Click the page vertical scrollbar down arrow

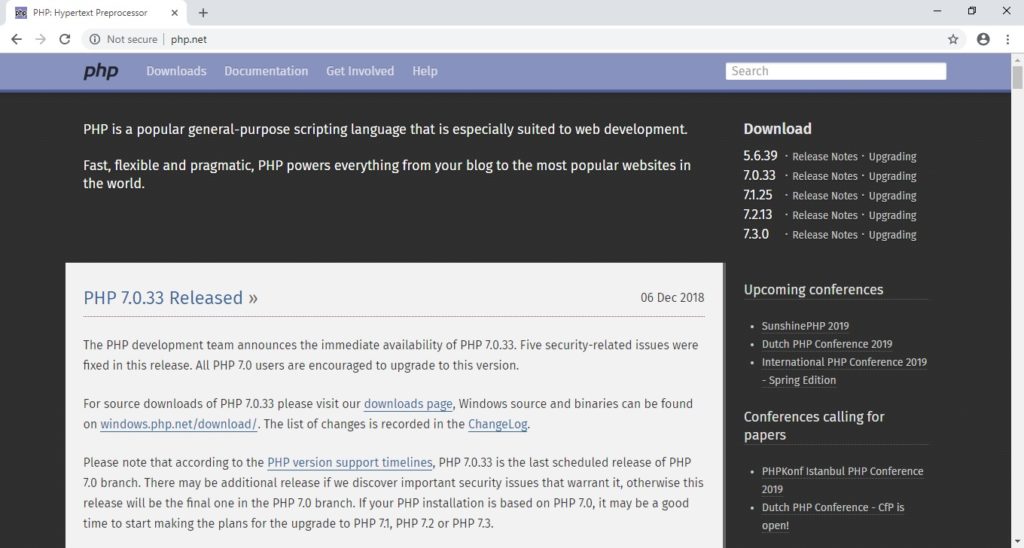[x=1017, y=540]
